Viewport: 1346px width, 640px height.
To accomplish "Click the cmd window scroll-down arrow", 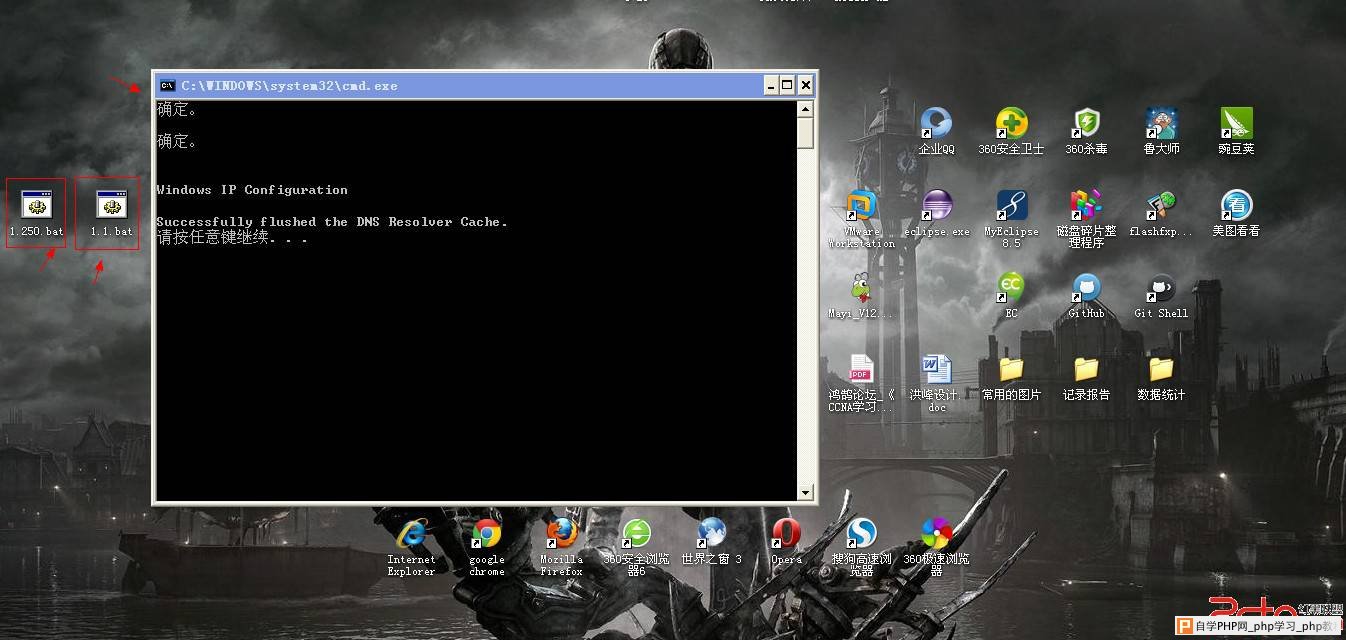I will (805, 492).
